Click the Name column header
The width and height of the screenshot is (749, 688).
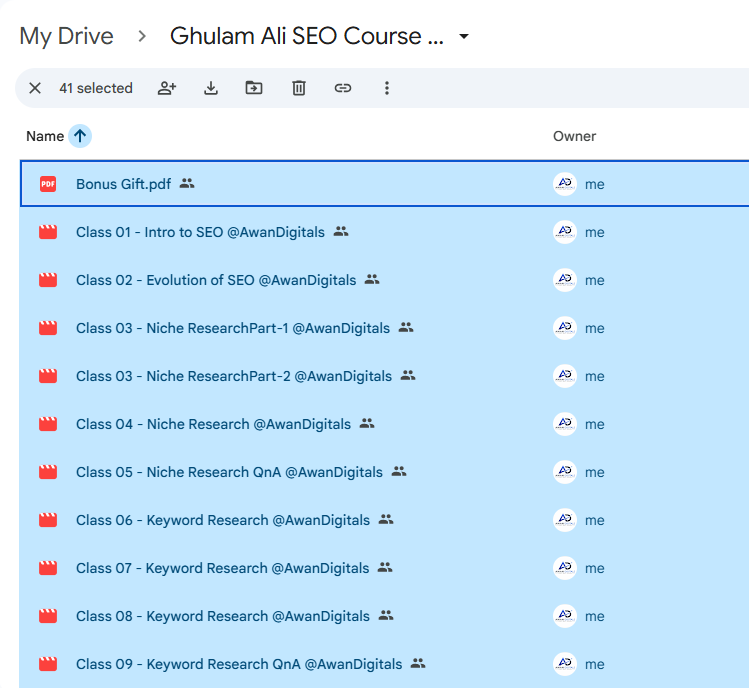(x=45, y=136)
